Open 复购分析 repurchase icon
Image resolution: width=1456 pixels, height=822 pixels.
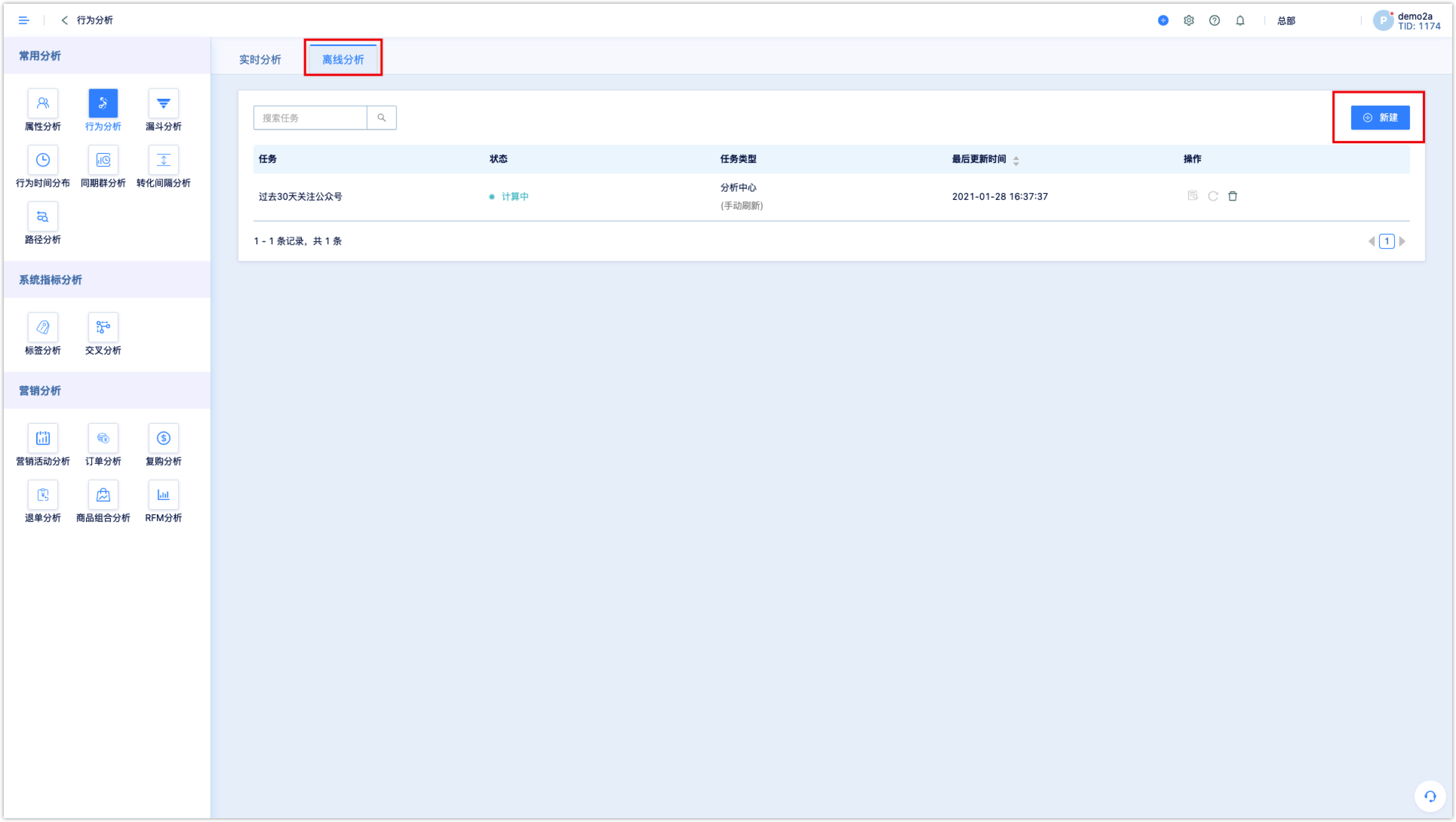[x=163, y=438]
